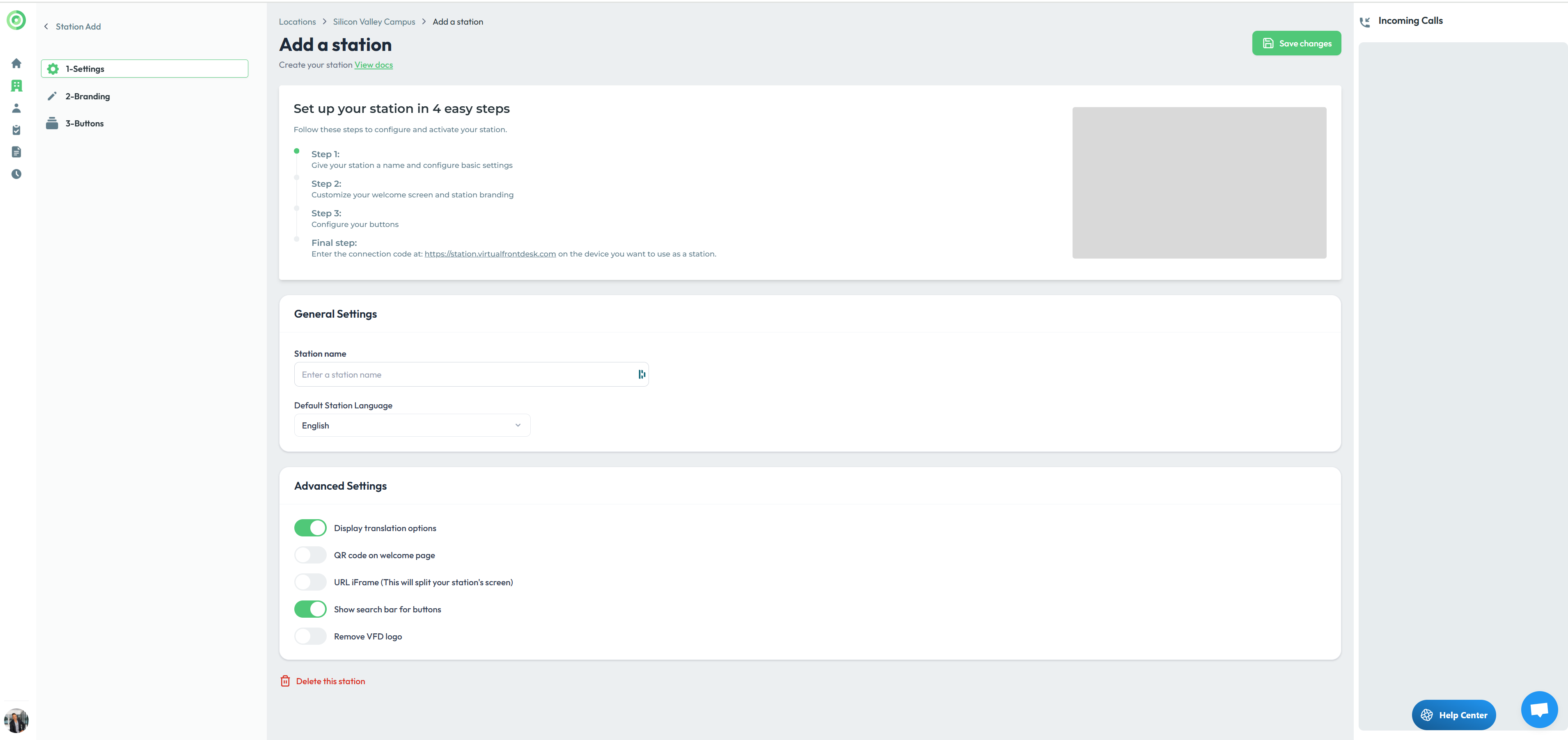Disable Display translation options toggle
The image size is (1568, 740).
click(310, 528)
